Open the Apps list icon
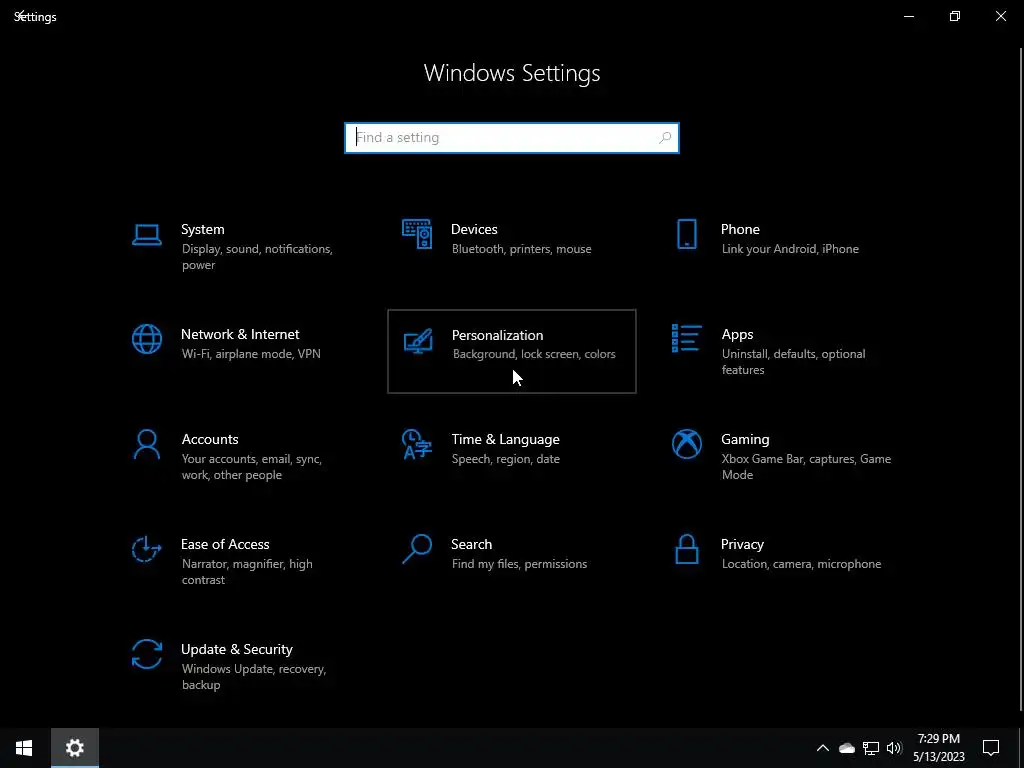1024x768 pixels. (686, 338)
